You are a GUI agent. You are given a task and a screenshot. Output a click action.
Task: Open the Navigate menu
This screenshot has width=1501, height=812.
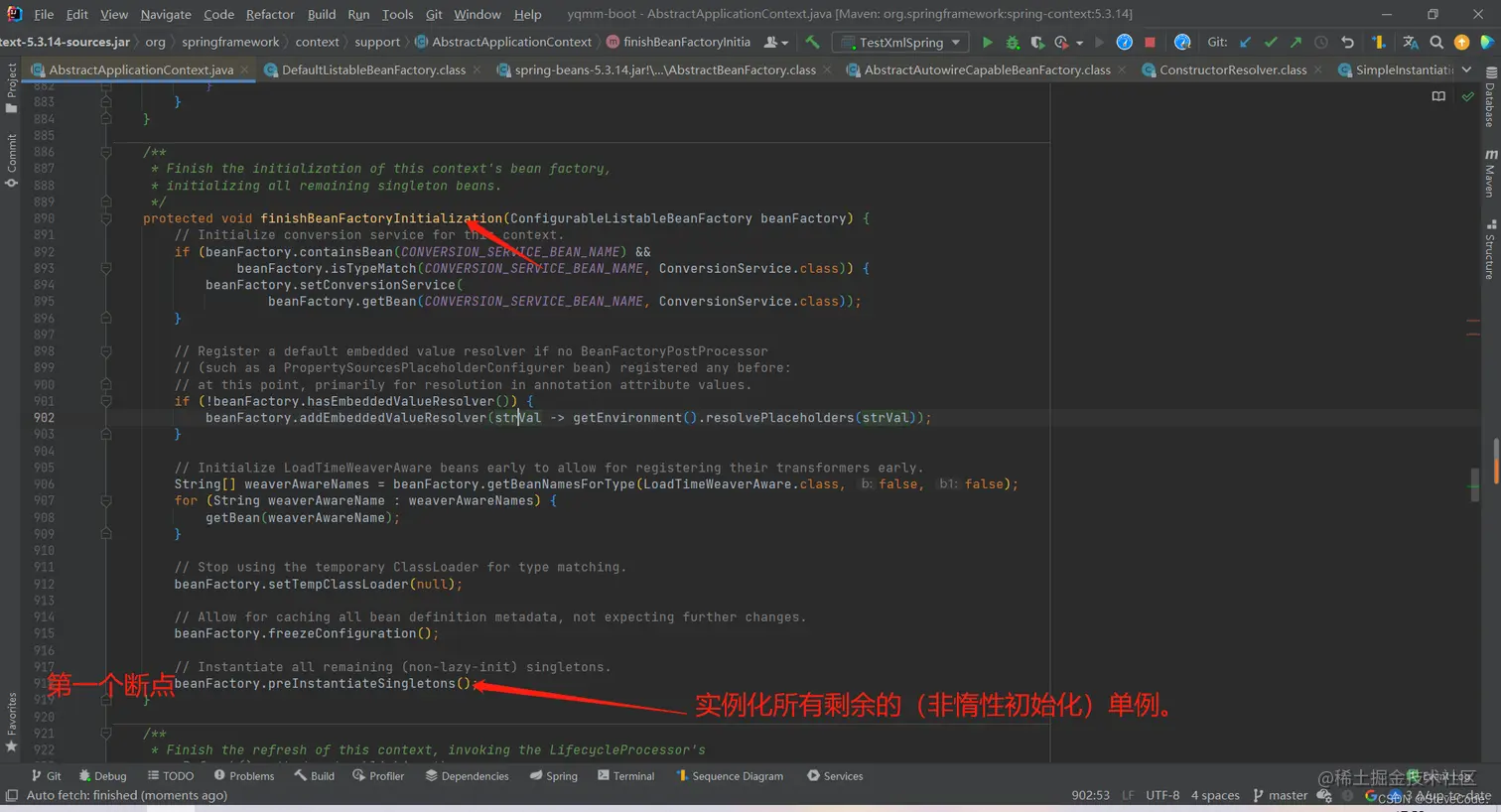point(166,14)
